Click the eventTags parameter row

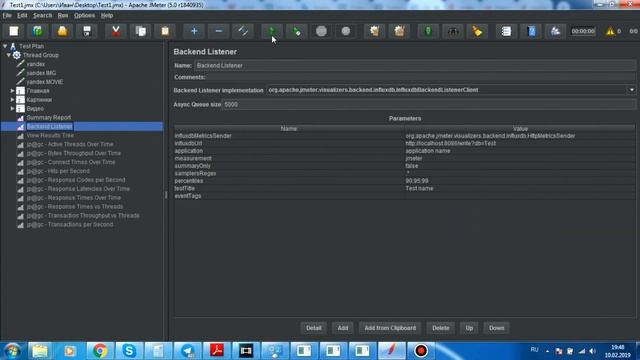(x=404, y=196)
